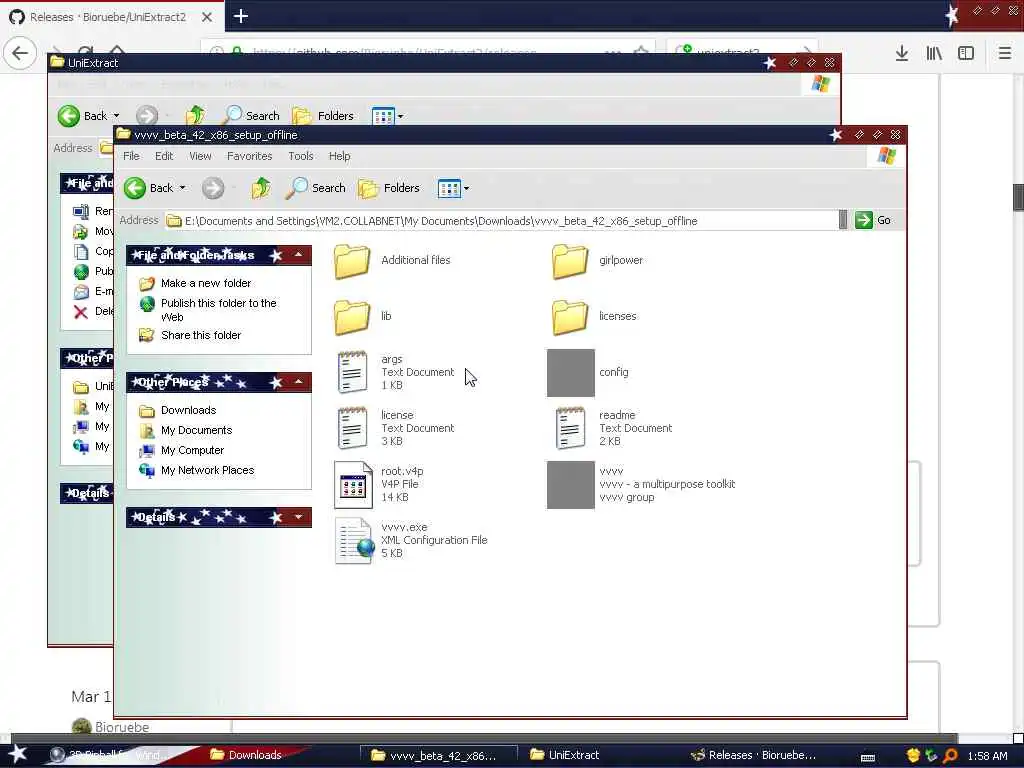Viewport: 1024px width, 768px height.
Task: Toggle browser sidebar icon
Action: click(x=966, y=54)
